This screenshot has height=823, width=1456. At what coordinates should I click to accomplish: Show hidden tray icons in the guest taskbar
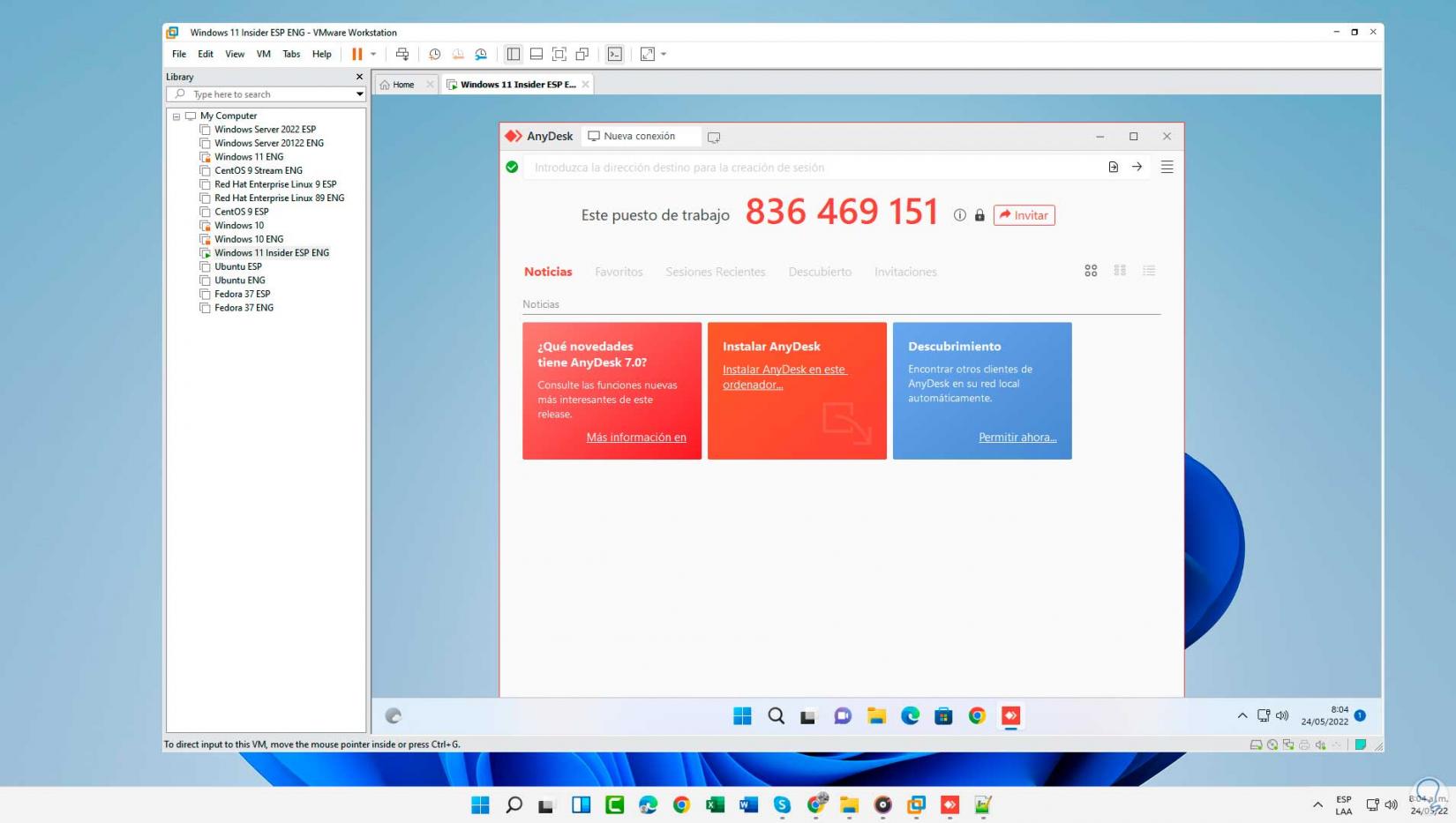coord(1242,715)
